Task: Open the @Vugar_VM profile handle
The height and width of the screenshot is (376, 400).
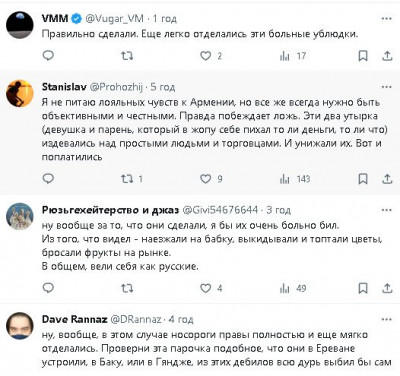Action: coord(115,18)
